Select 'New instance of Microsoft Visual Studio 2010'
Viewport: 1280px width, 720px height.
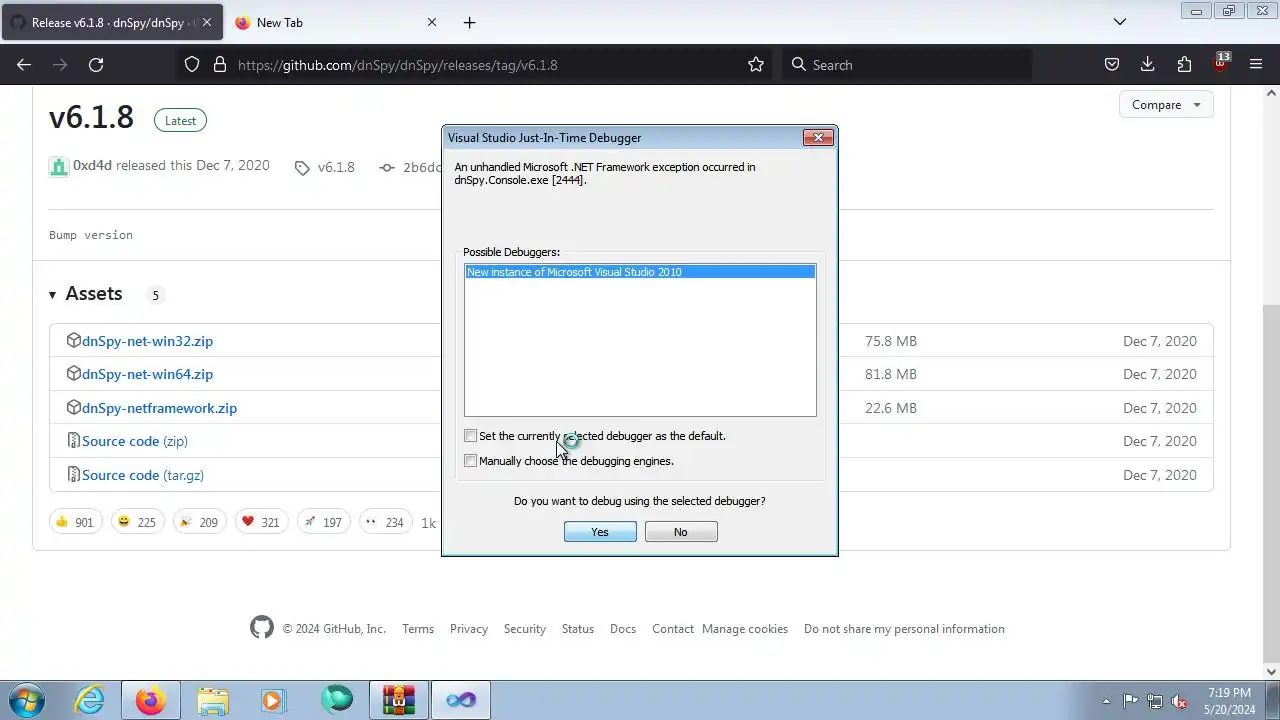(x=640, y=272)
